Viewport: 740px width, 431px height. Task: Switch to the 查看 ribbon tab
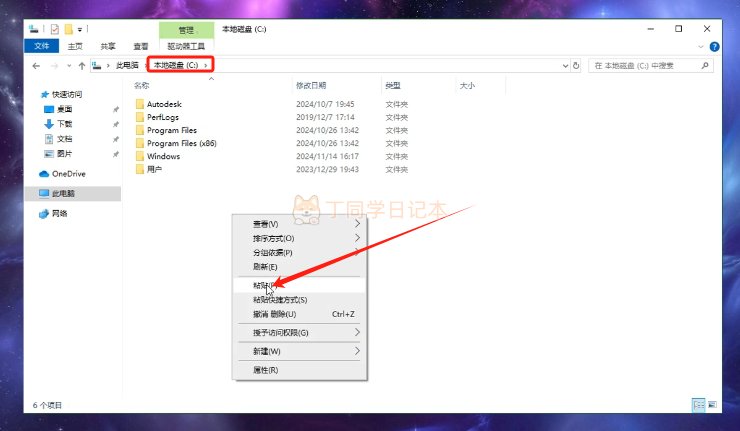[x=141, y=46]
